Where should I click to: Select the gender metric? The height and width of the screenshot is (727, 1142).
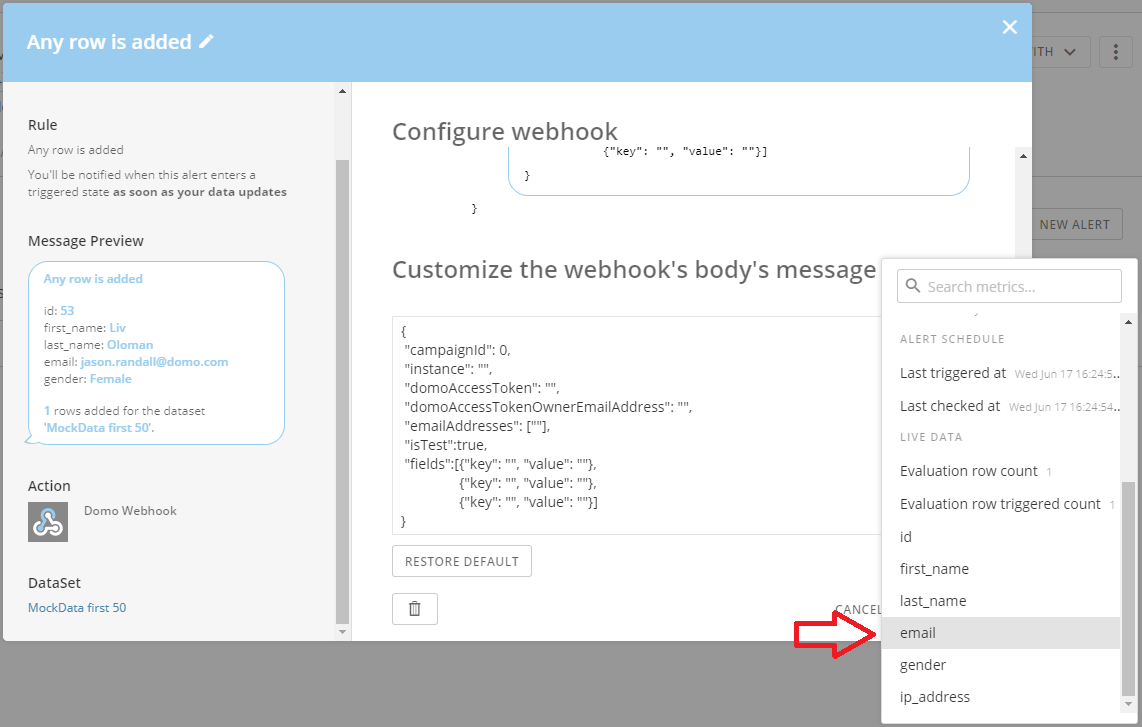click(x=1000, y=665)
